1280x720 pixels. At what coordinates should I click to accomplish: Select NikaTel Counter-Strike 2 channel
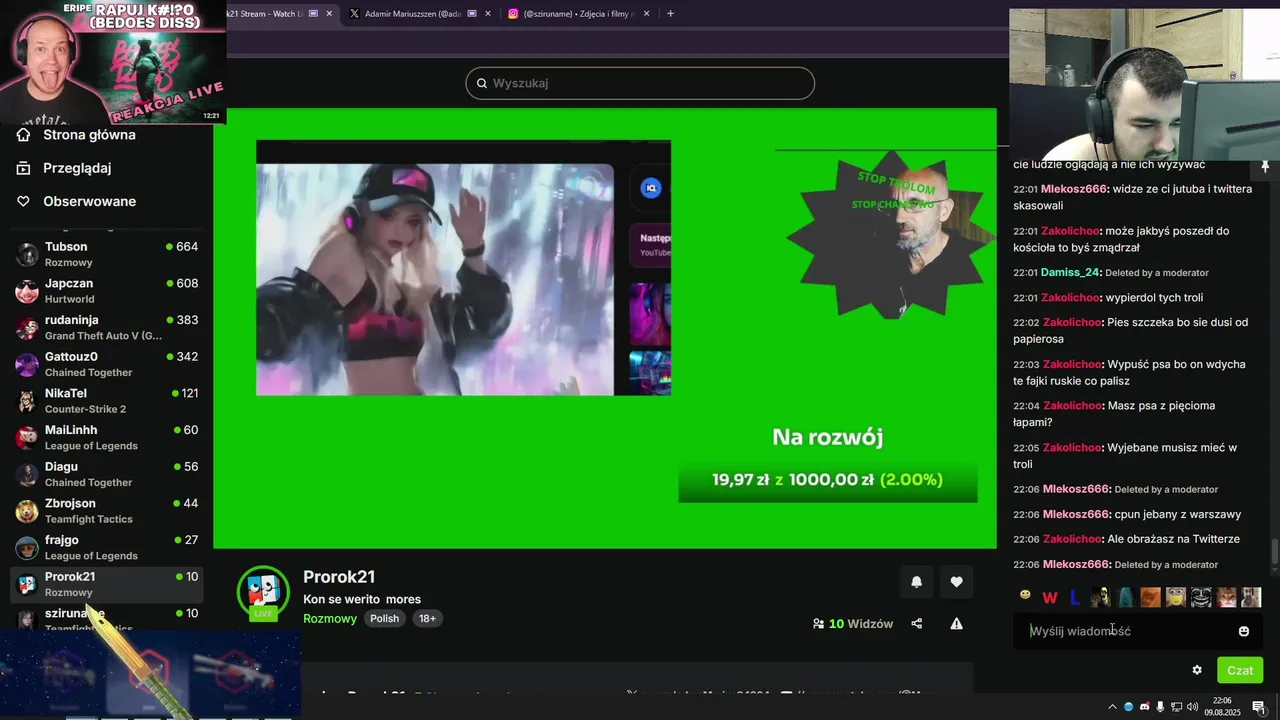106,401
